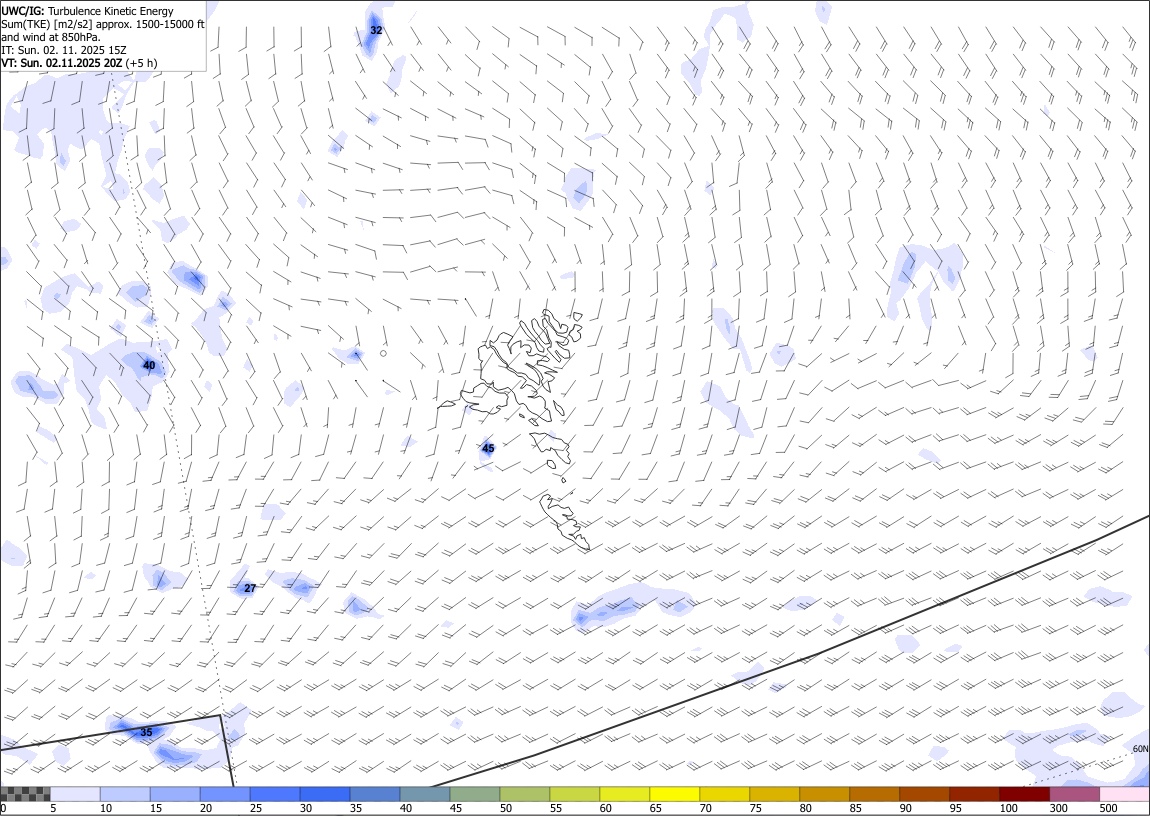1150x816 pixels.
Task: Select the orange swatch between 80 and 85
Action: click(824, 794)
